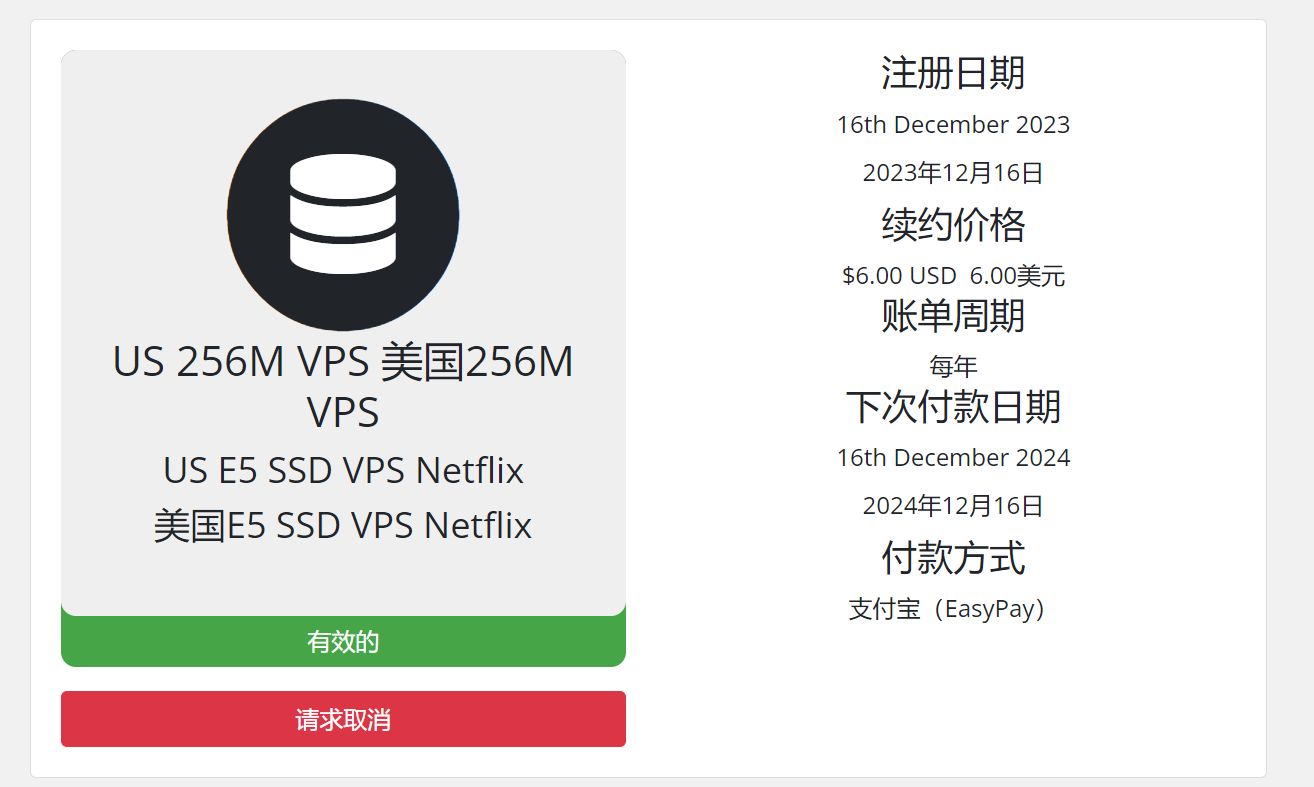Click the 下次付款日期 heading
Image resolution: width=1314 pixels, height=787 pixels.
pyautogui.click(x=953, y=407)
